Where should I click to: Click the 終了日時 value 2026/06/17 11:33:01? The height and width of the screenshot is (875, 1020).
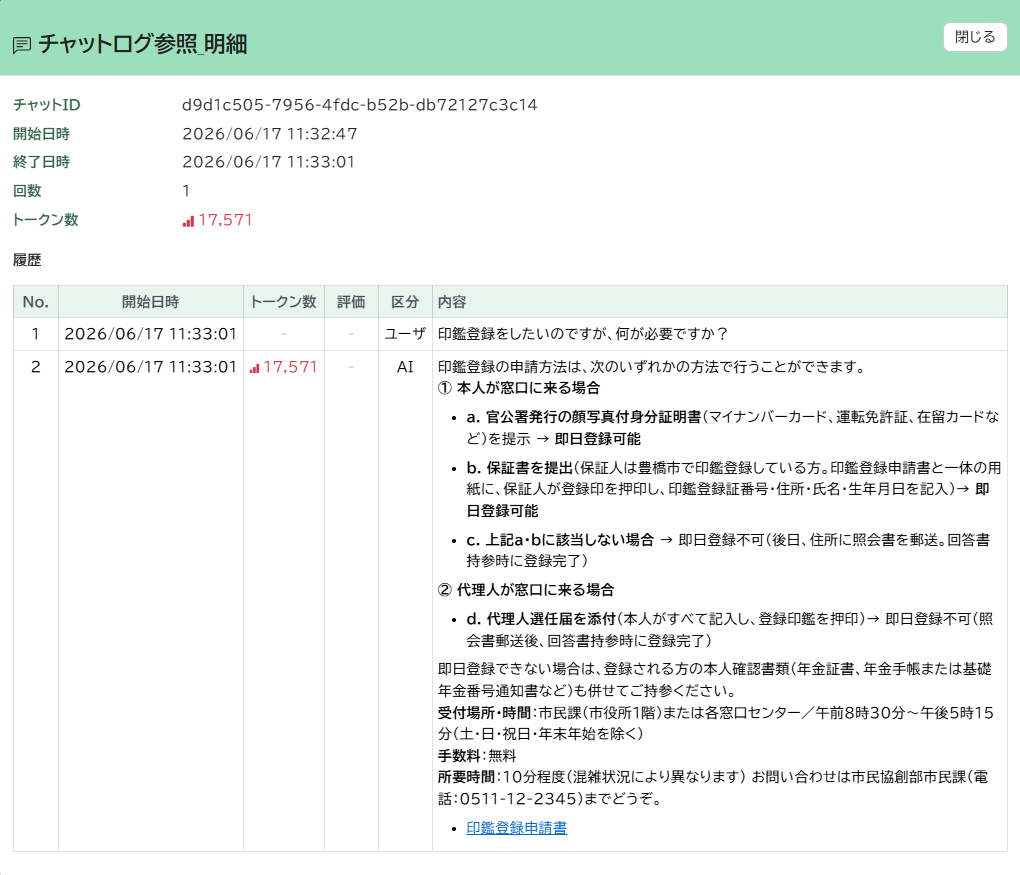click(x=269, y=162)
